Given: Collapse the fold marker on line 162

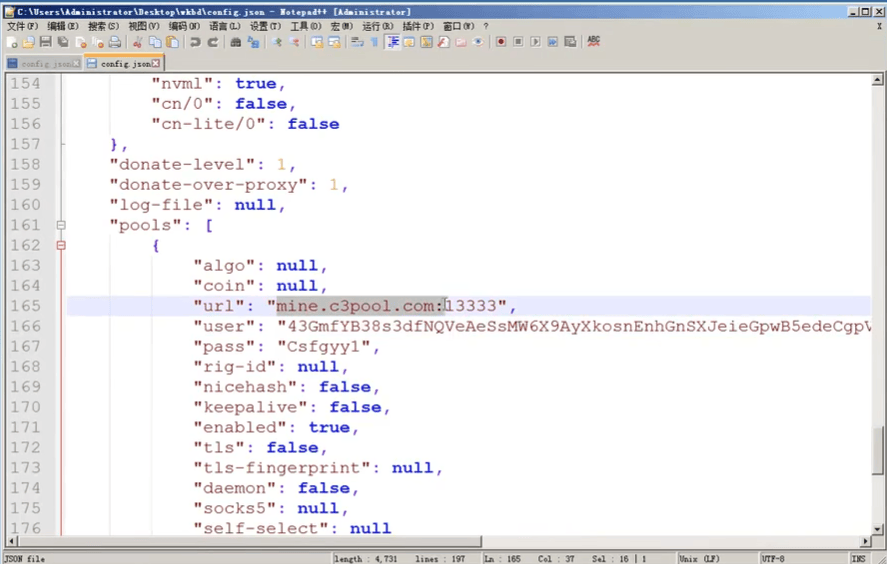Looking at the screenshot, I should pyautogui.click(x=61, y=246).
